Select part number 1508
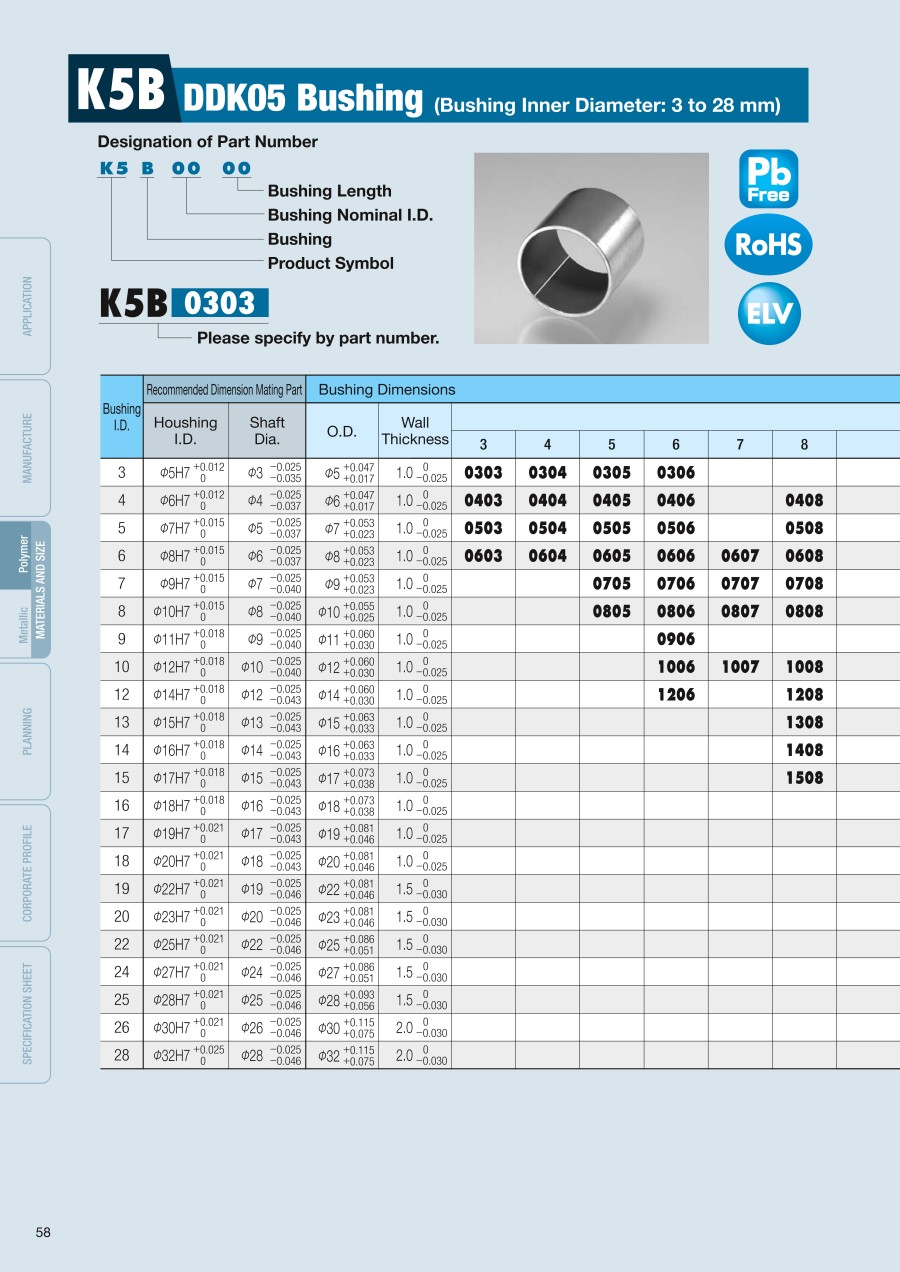 click(805, 778)
